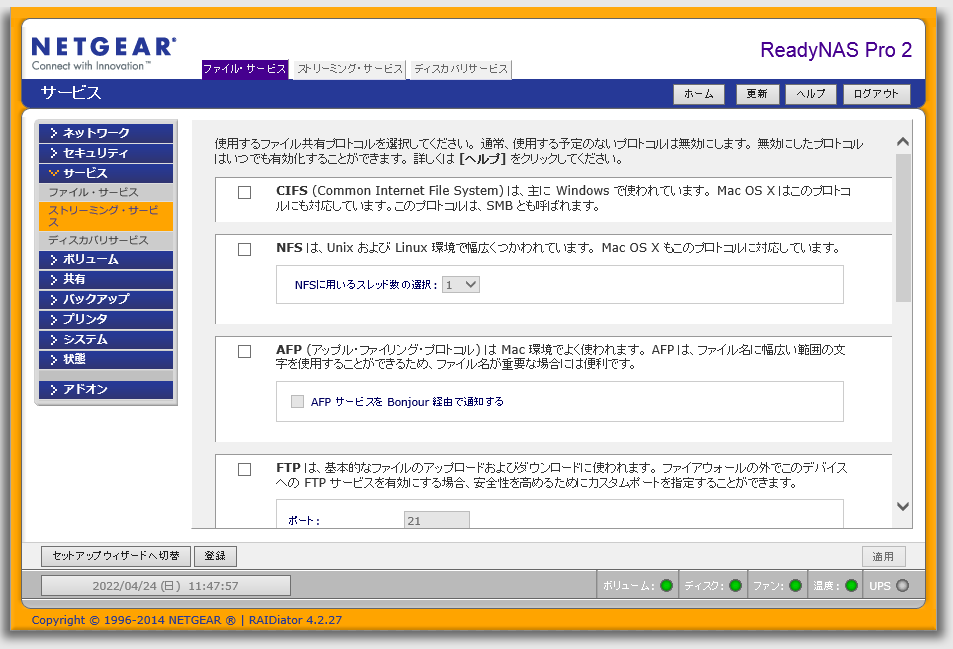Click the 温度 temperature status light
This screenshot has height=649, width=953.
pyautogui.click(x=849, y=584)
